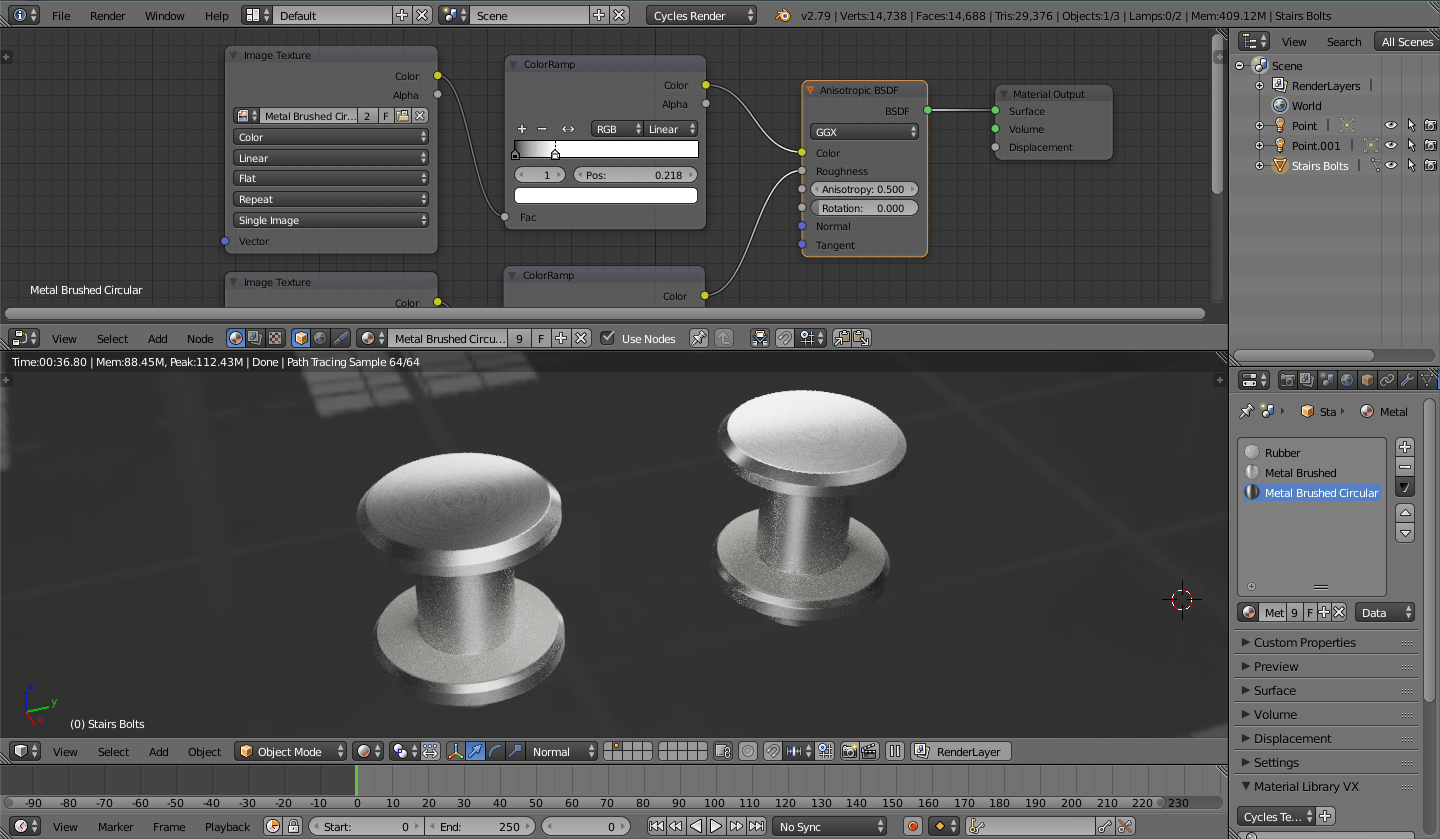The image size is (1440, 839).
Task: Hide the Stairs Bolts object using its eye toggle
Action: 1390,165
